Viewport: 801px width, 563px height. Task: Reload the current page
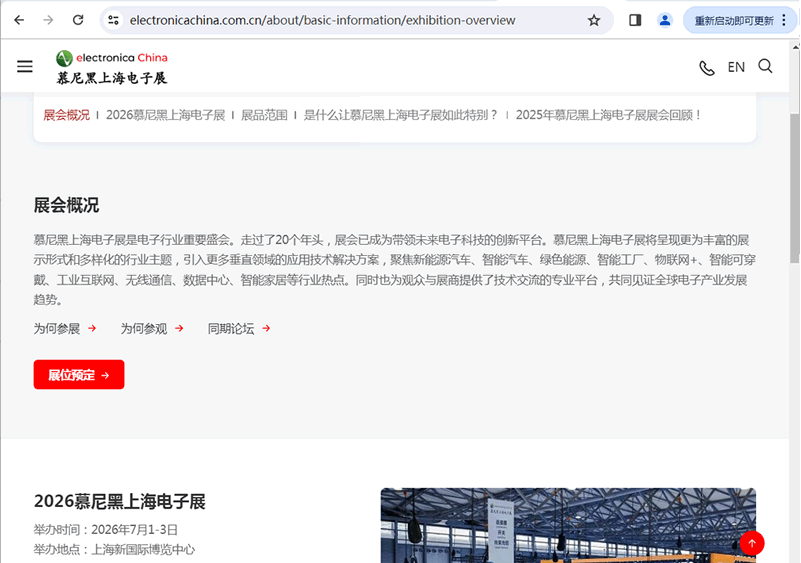[78, 20]
